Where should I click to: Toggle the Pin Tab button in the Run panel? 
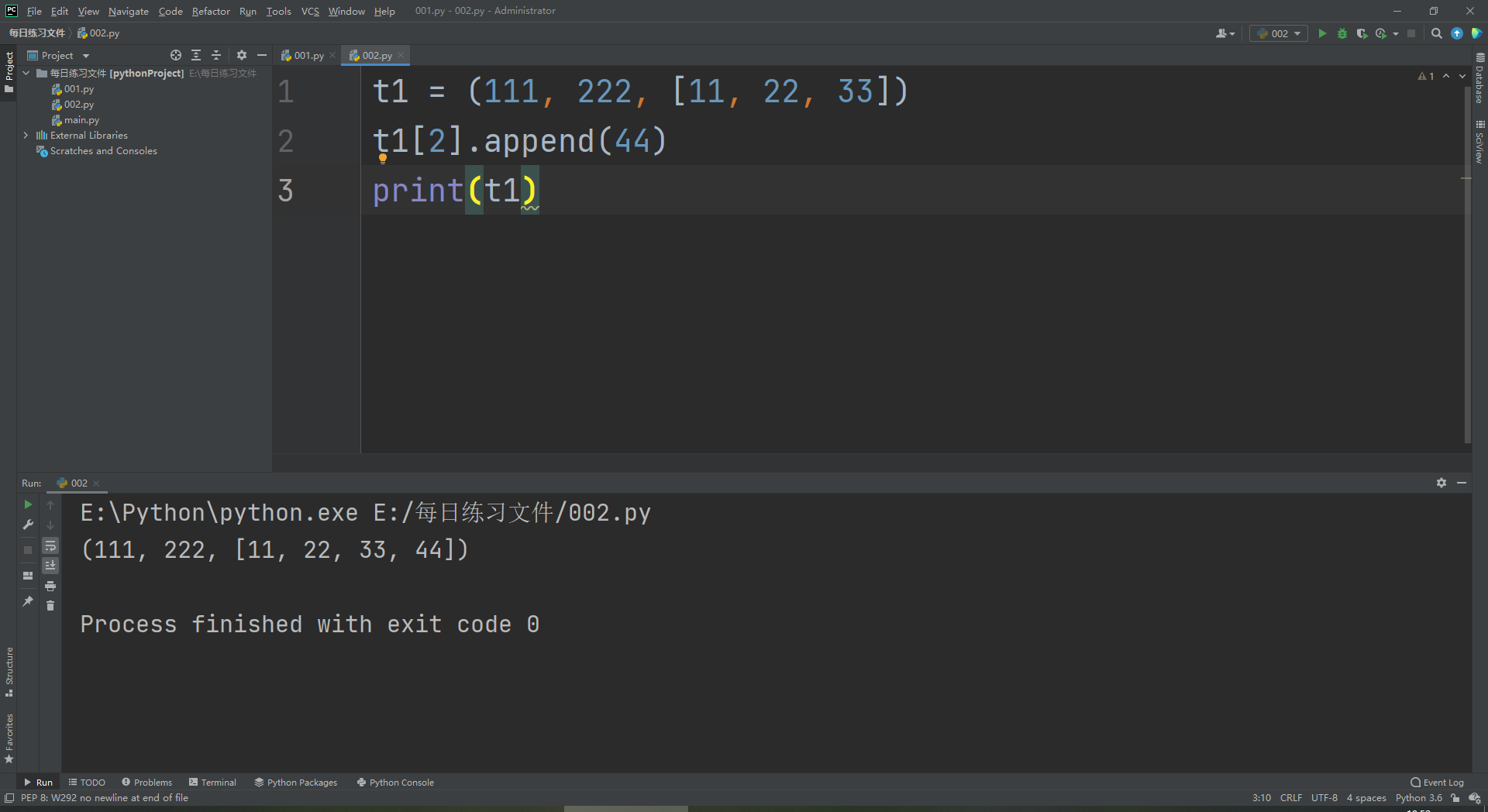pyautogui.click(x=28, y=600)
